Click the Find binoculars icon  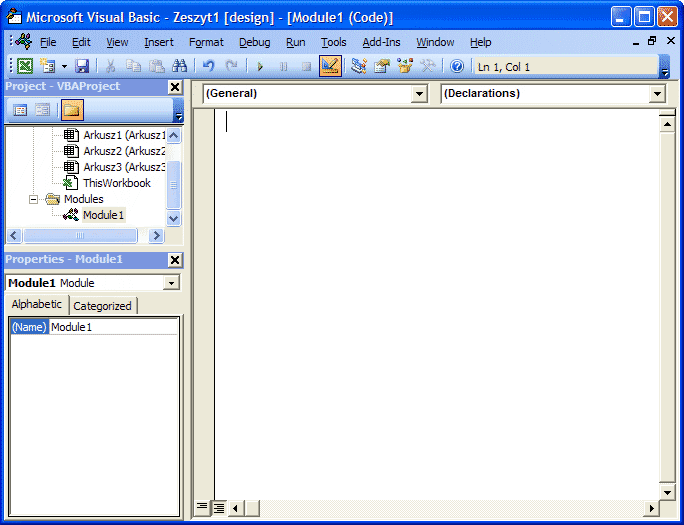[x=180, y=66]
